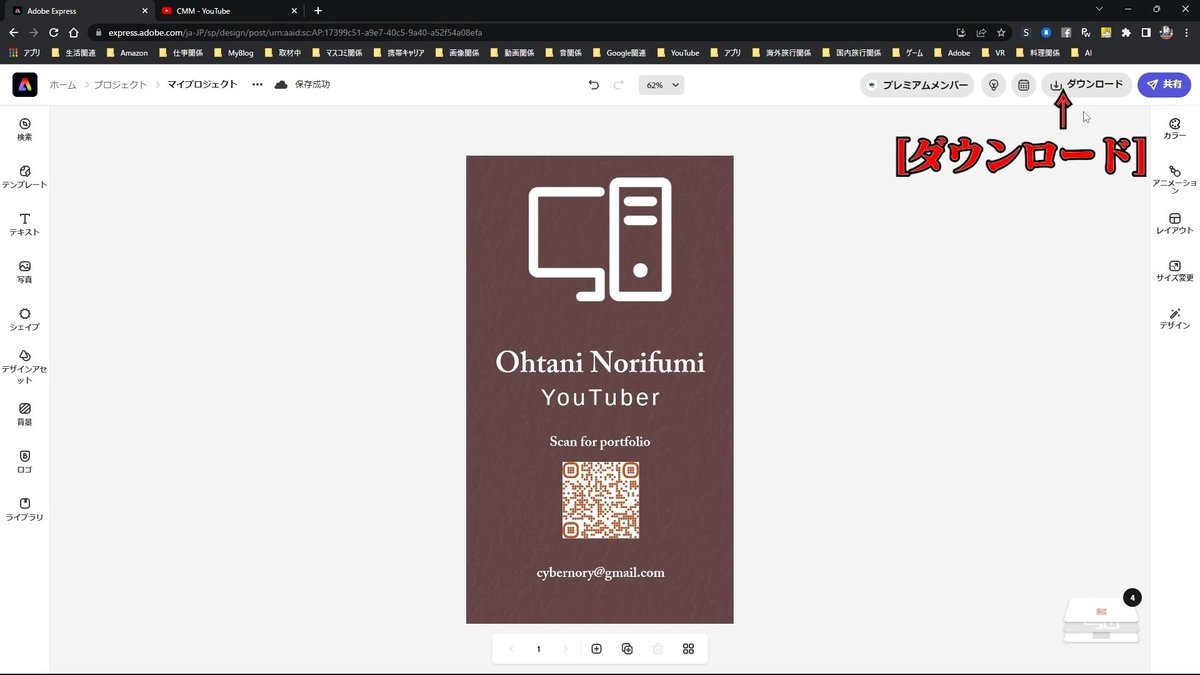Click the Download (ダウンロード) button
This screenshot has height=675, width=1200.
pyautogui.click(x=1087, y=85)
